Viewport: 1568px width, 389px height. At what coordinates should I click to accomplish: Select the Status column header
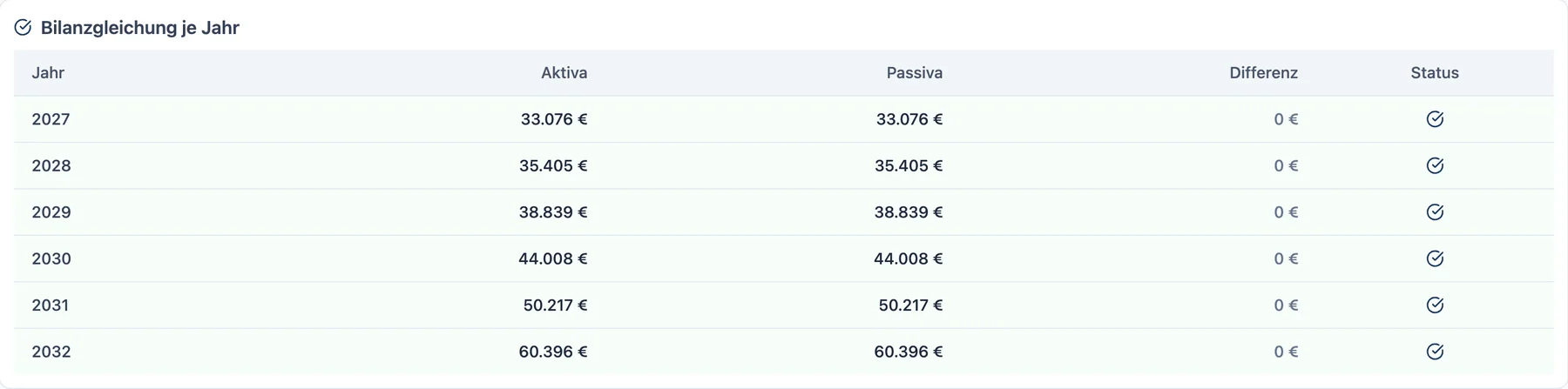1435,73
